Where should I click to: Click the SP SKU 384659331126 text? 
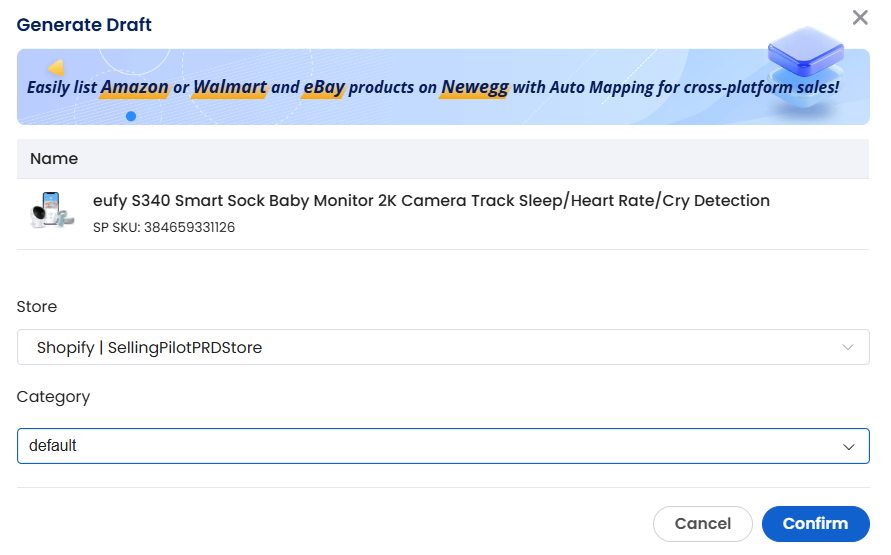164,227
